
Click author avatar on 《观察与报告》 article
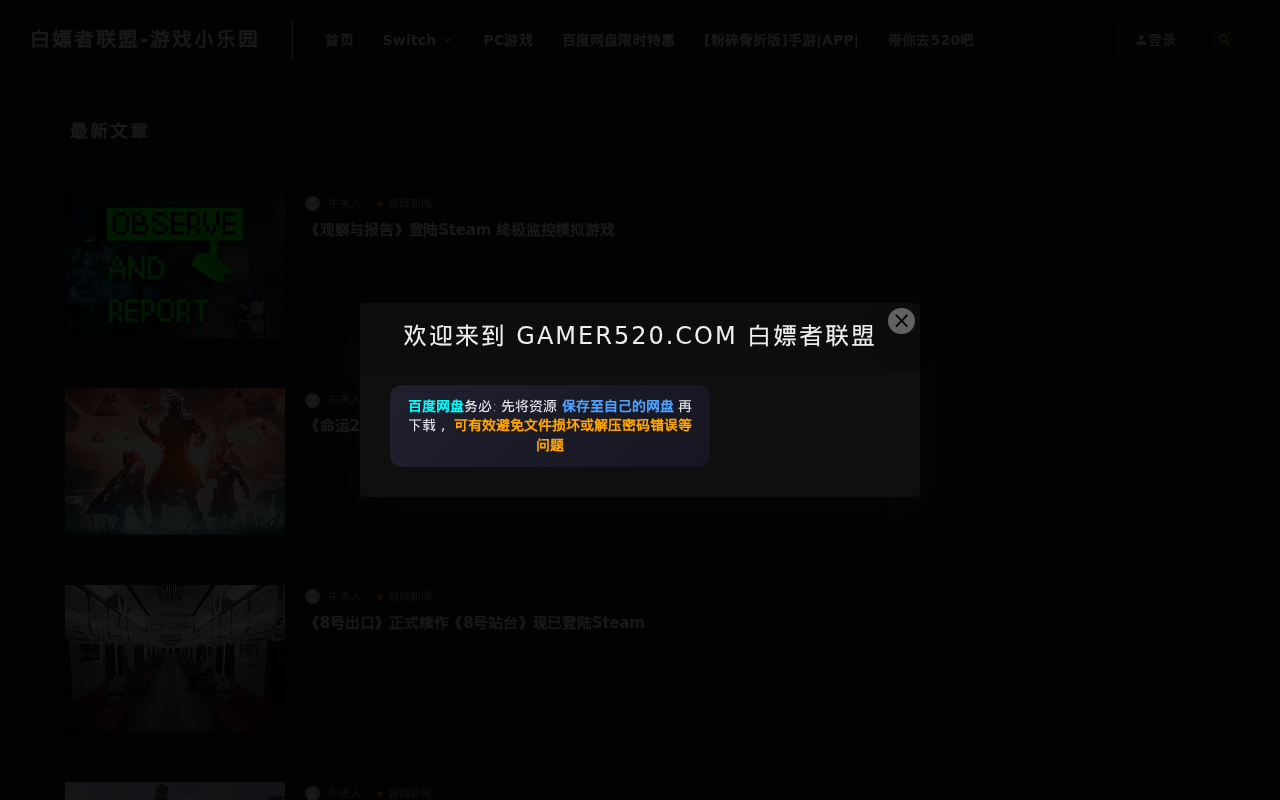[x=313, y=203]
